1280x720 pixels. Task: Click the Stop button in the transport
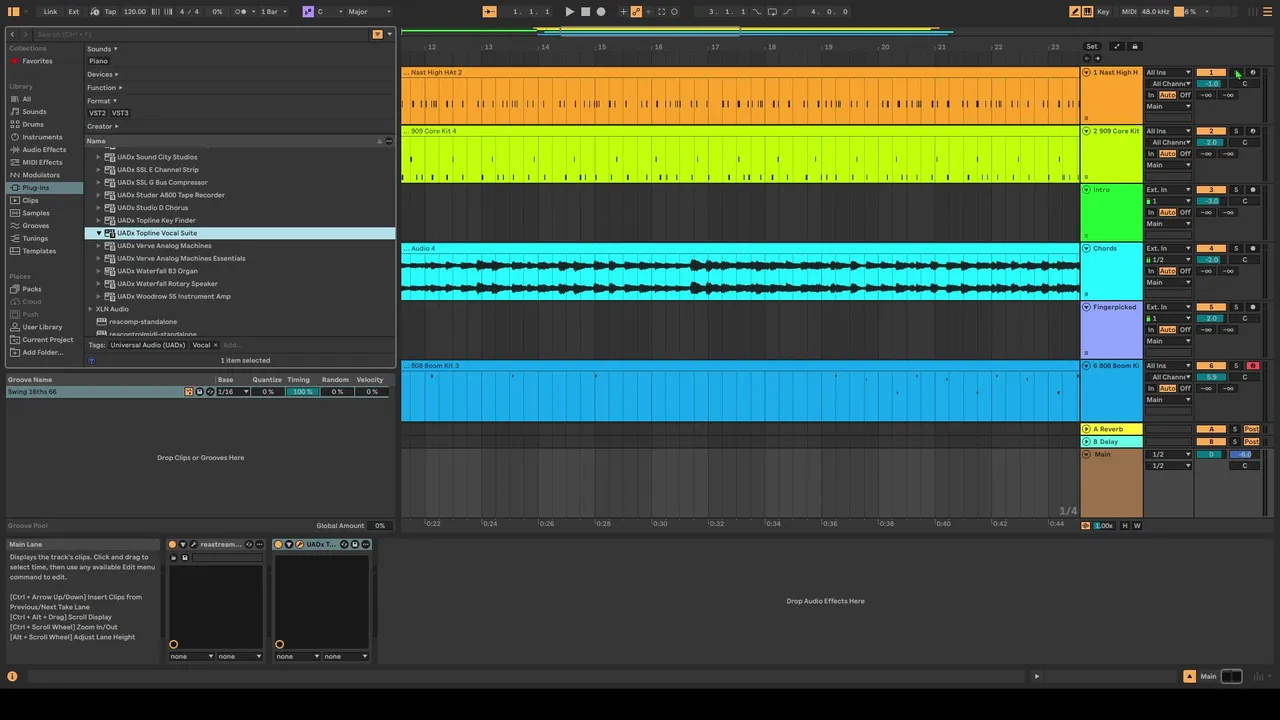coord(585,12)
